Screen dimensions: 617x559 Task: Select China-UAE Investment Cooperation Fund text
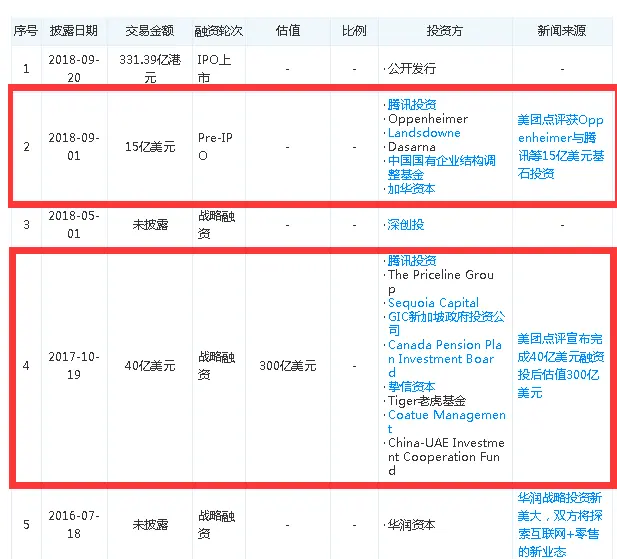[x=446, y=457]
